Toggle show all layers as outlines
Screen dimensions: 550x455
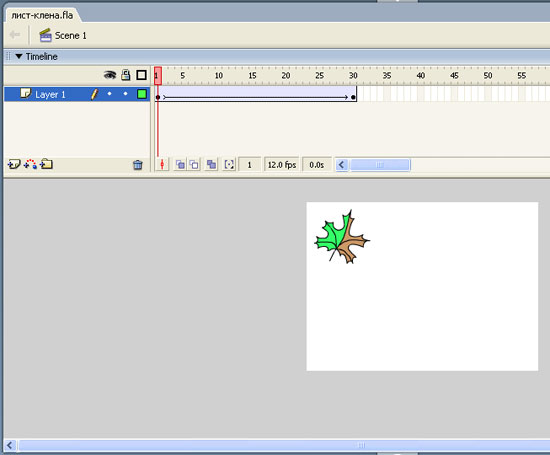click(141, 75)
